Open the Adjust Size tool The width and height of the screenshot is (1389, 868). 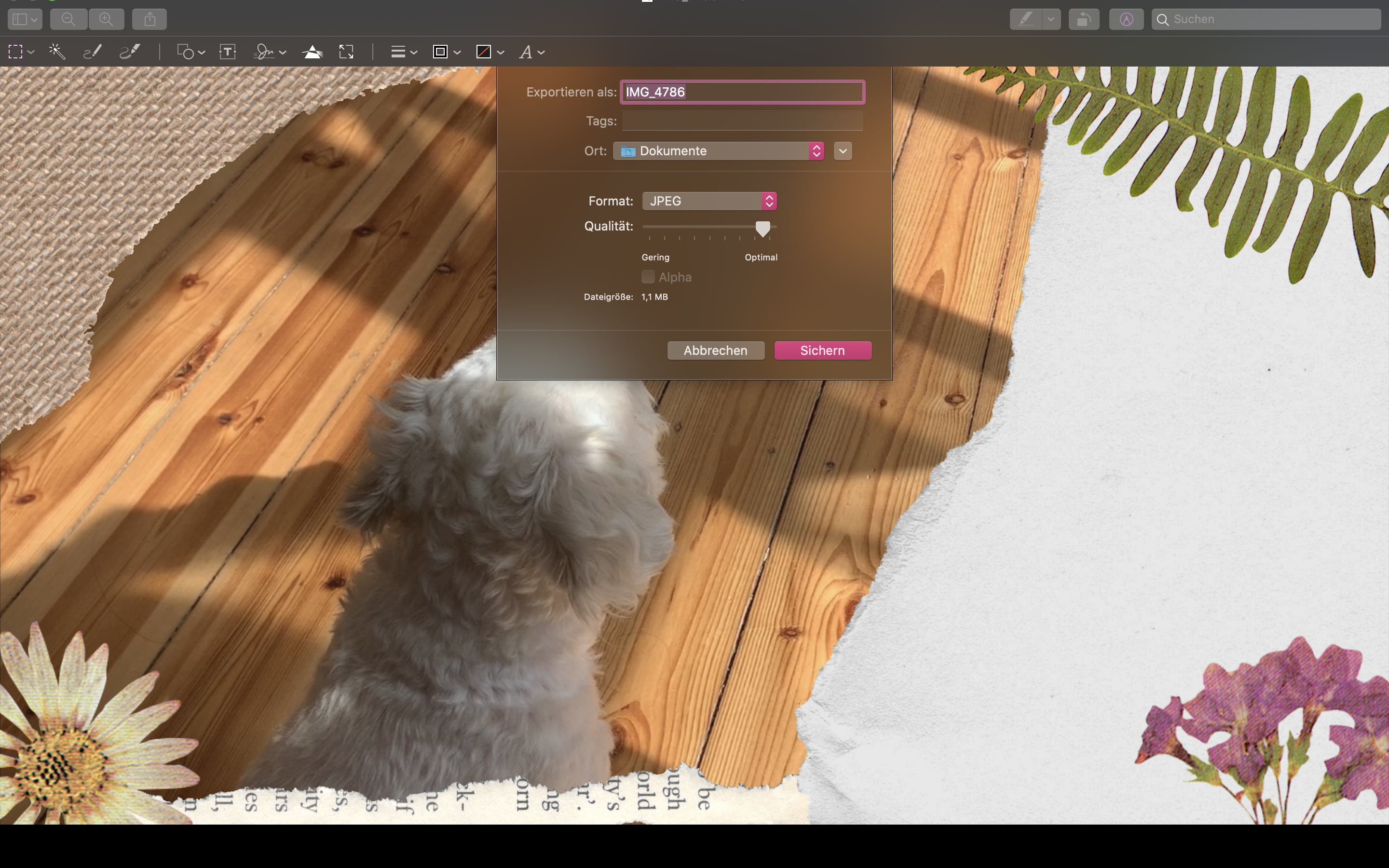point(346,52)
